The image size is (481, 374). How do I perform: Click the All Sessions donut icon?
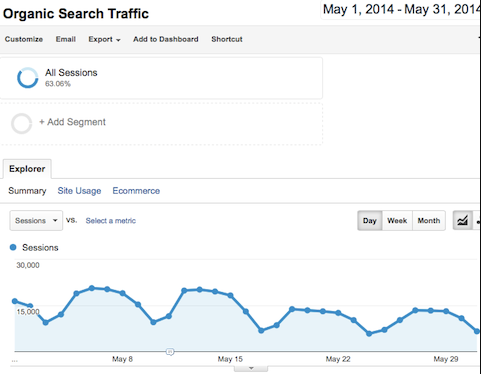[x=28, y=78]
